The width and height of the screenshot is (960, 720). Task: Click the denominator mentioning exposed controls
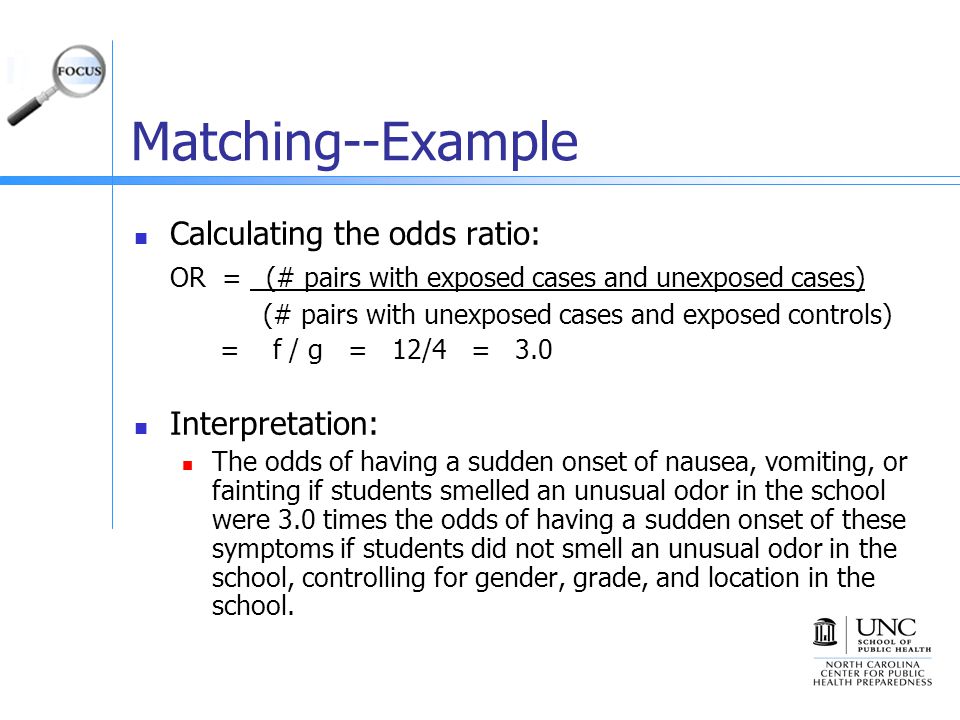point(577,315)
